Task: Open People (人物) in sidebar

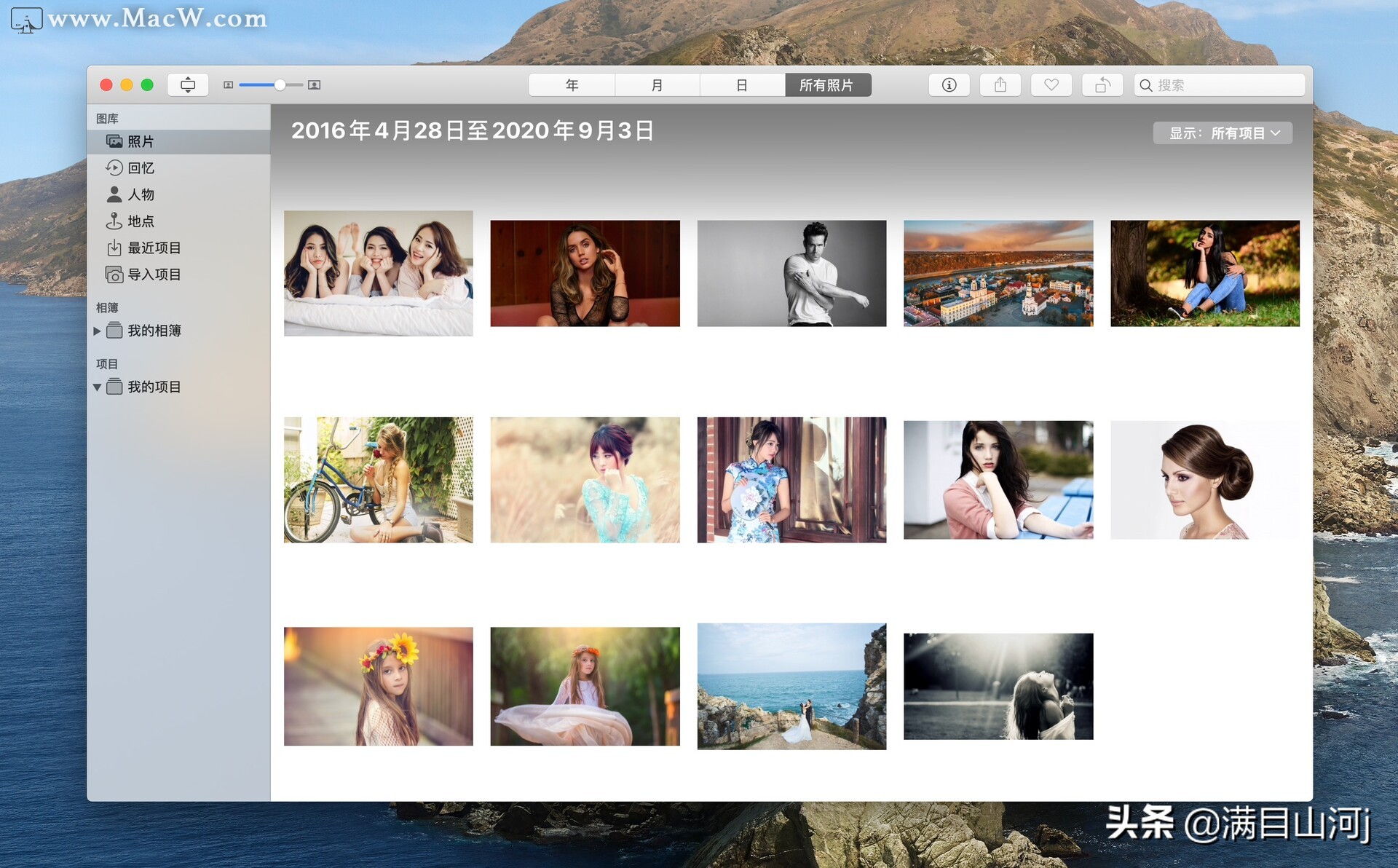Action: (x=141, y=194)
